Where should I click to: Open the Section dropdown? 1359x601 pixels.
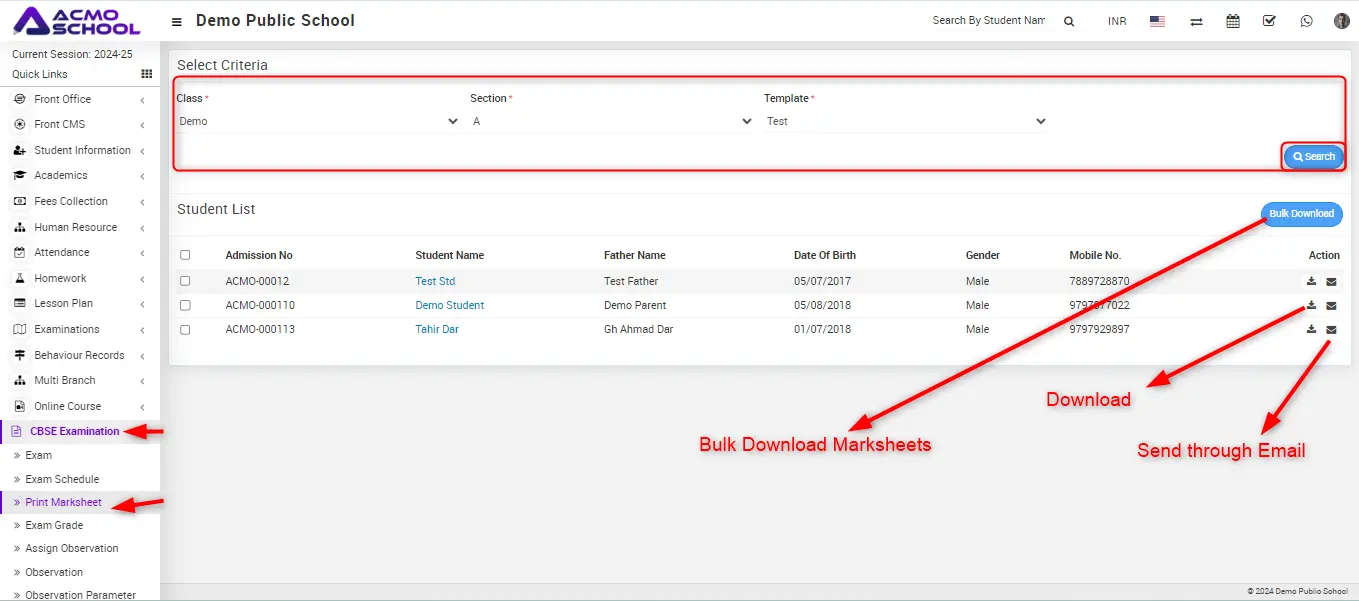click(612, 121)
